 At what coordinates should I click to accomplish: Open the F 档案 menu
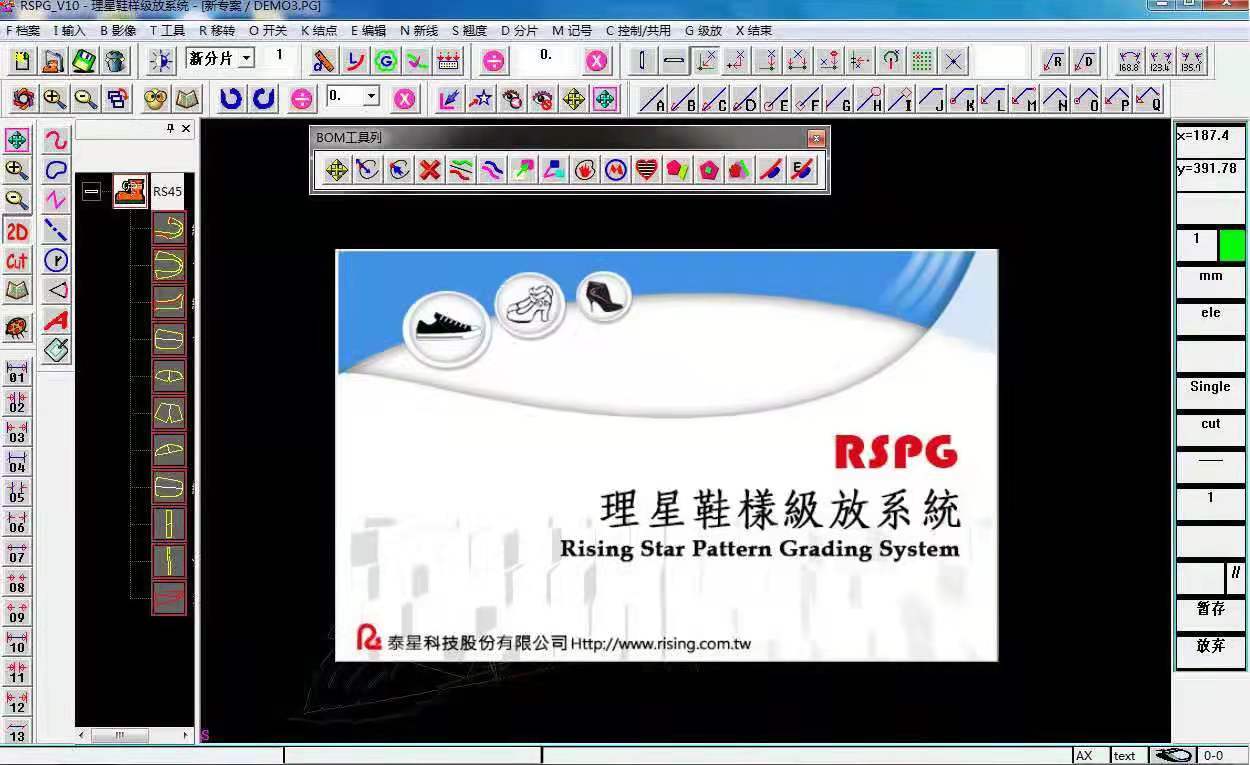[22, 30]
